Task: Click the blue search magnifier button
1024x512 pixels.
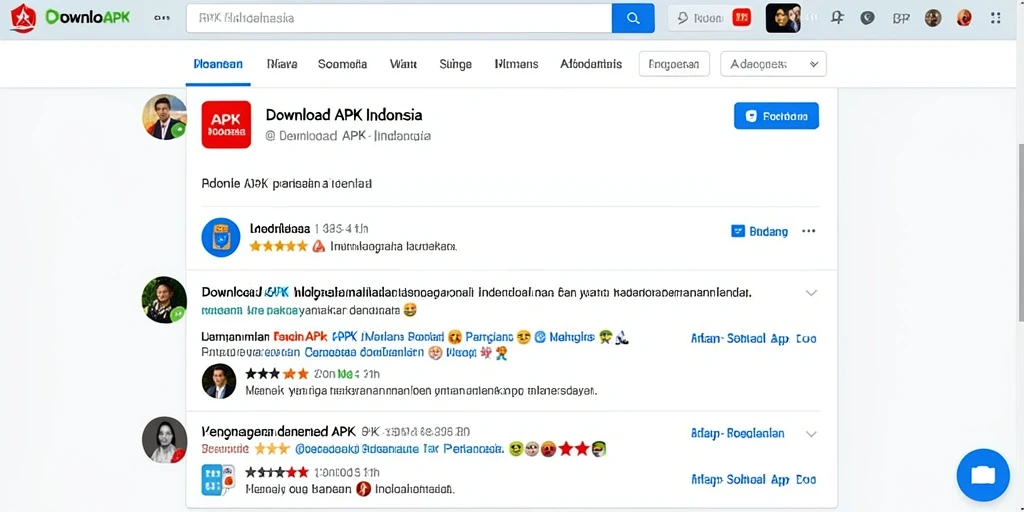Action: point(633,18)
